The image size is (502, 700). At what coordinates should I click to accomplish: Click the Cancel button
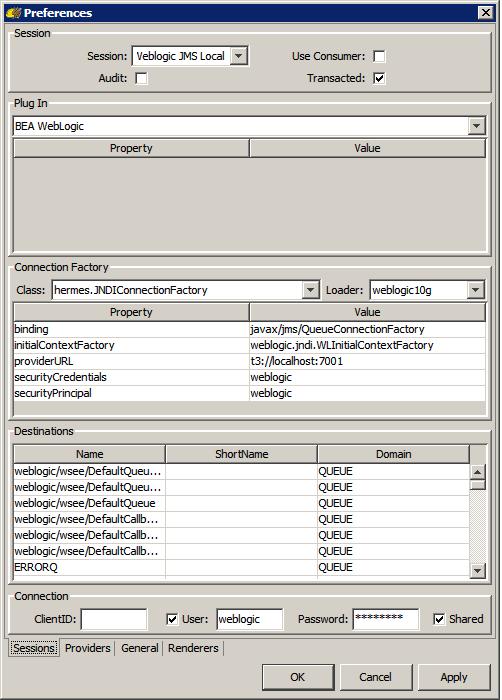(x=376, y=677)
